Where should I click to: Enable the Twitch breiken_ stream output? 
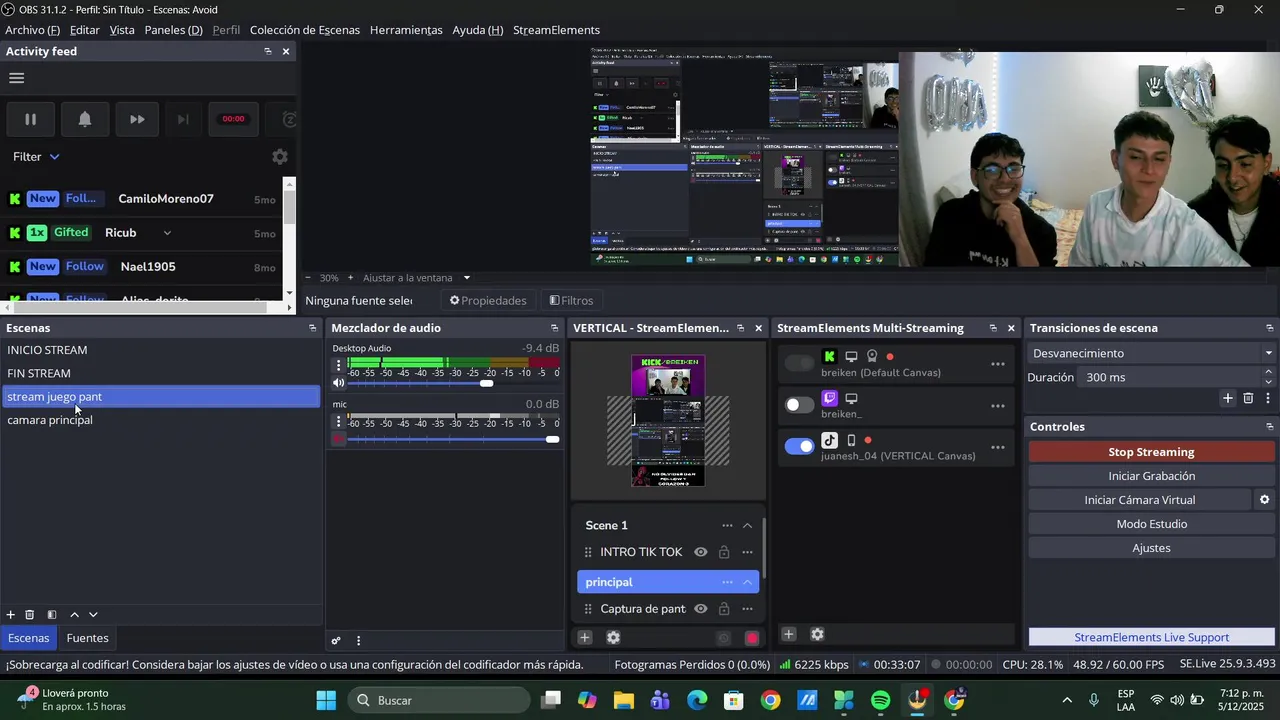[x=799, y=405]
